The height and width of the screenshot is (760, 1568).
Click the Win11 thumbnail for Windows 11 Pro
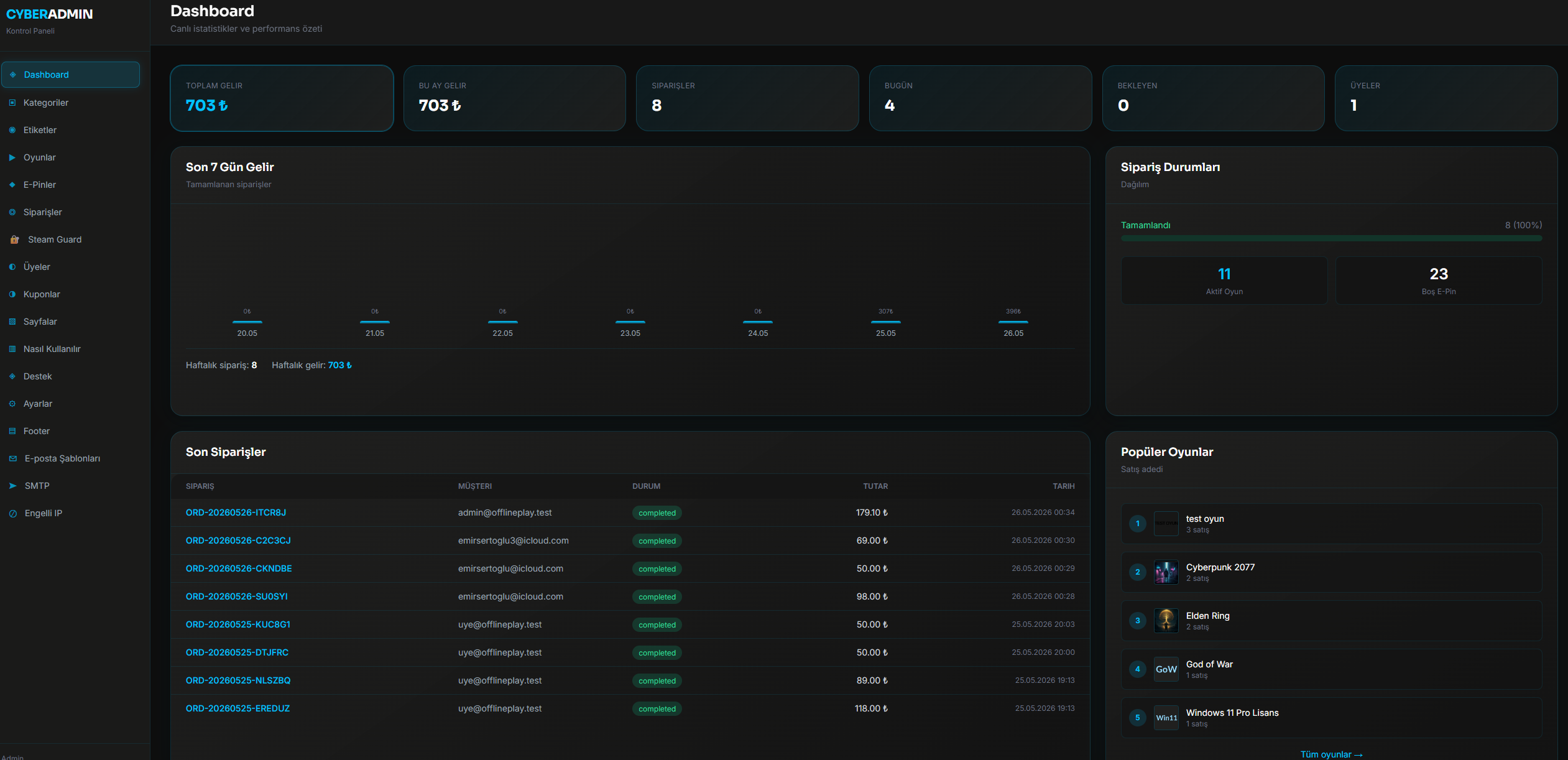(1166, 718)
